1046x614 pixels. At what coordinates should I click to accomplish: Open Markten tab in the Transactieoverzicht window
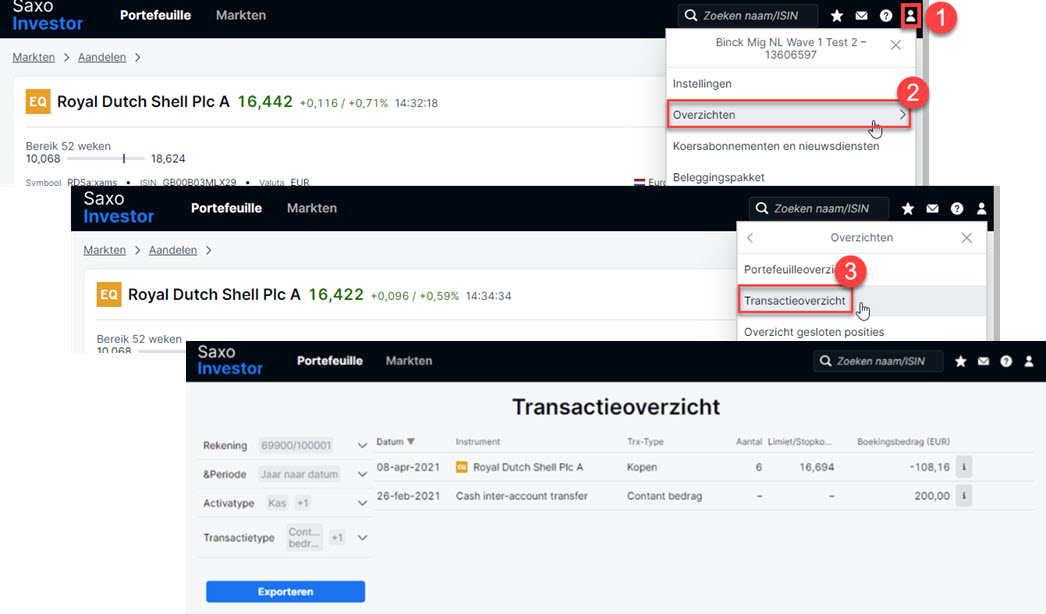click(409, 361)
